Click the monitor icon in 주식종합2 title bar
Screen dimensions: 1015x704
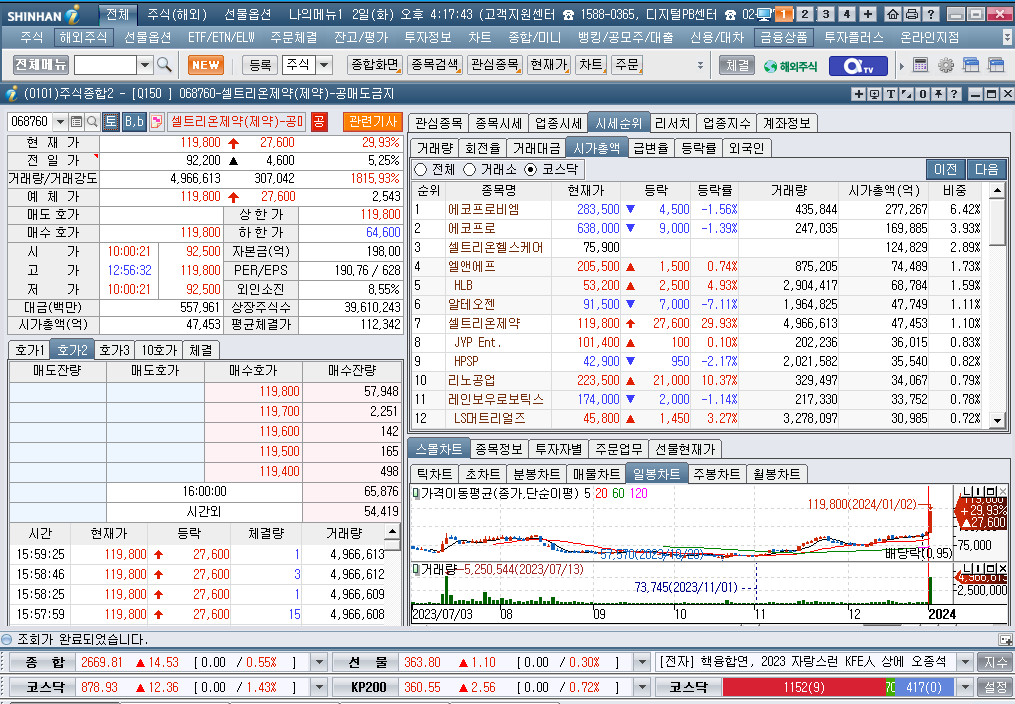pyautogui.click(x=875, y=94)
